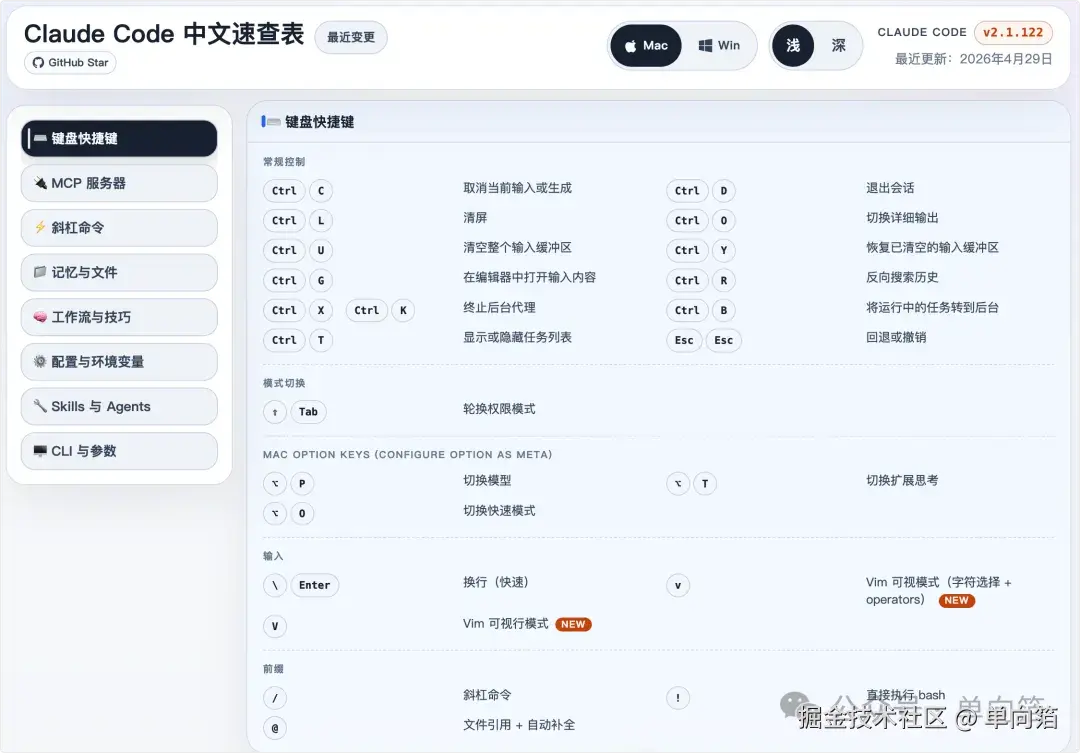Click the backslash key beside Enter

click(x=275, y=586)
